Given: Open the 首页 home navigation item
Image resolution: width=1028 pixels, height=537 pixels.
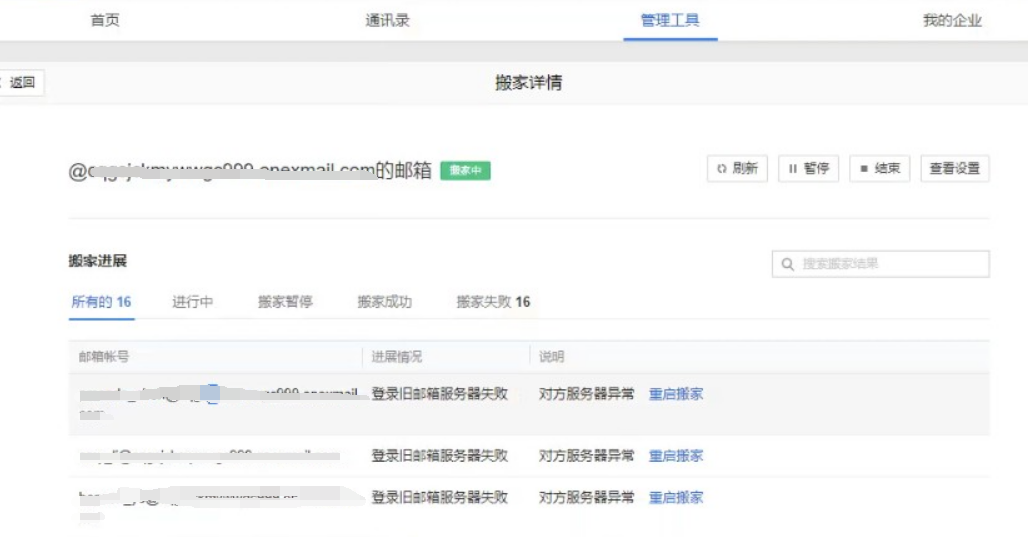Looking at the screenshot, I should [105, 20].
